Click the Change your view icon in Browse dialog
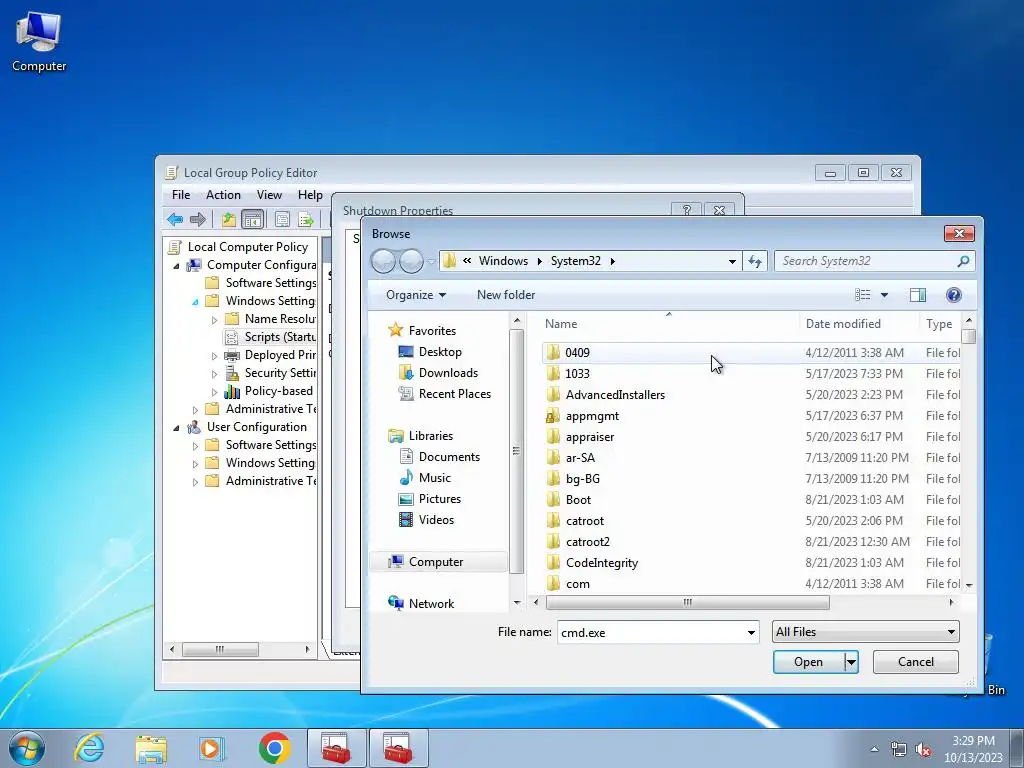 coord(863,295)
